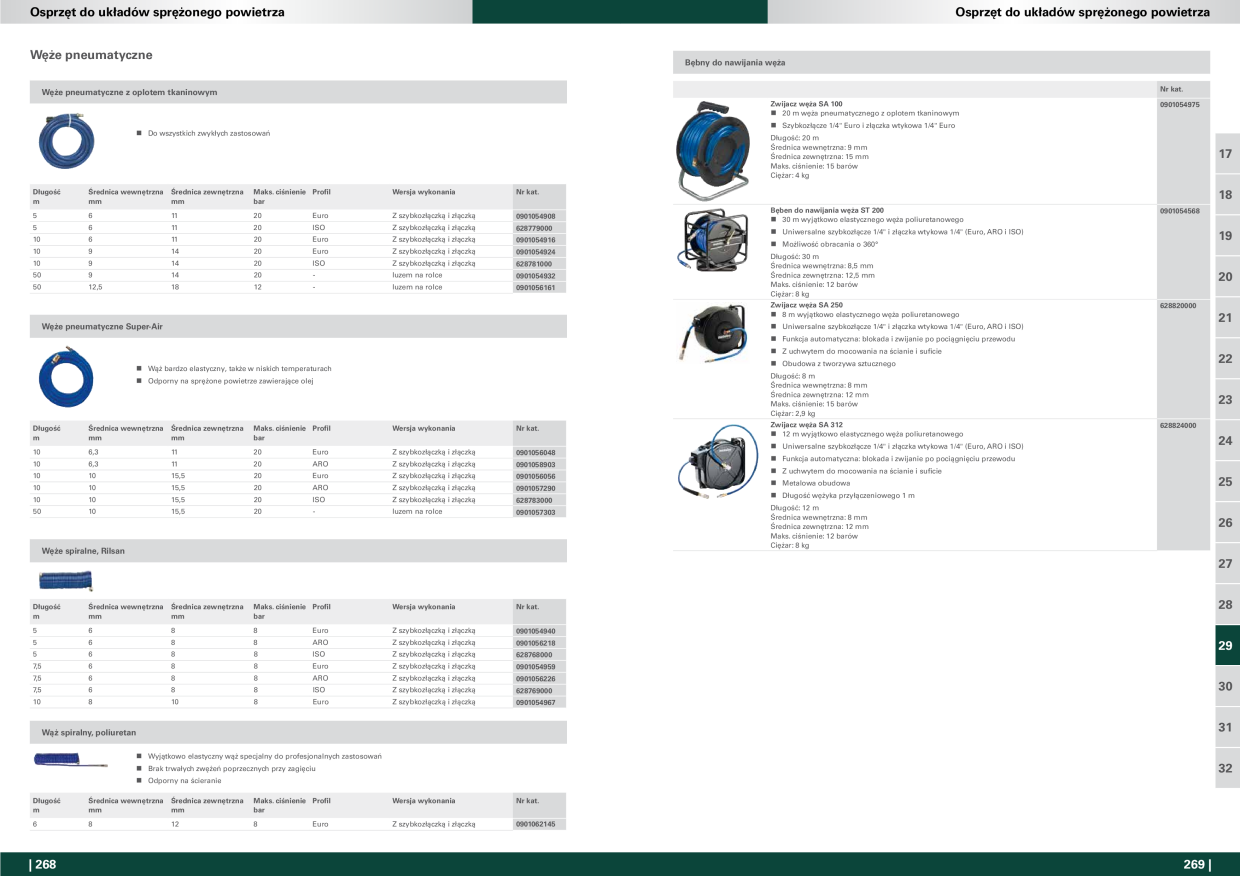This screenshot has width=1240, height=876.
Task: Click catalog number 628783000
Action: tap(533, 500)
